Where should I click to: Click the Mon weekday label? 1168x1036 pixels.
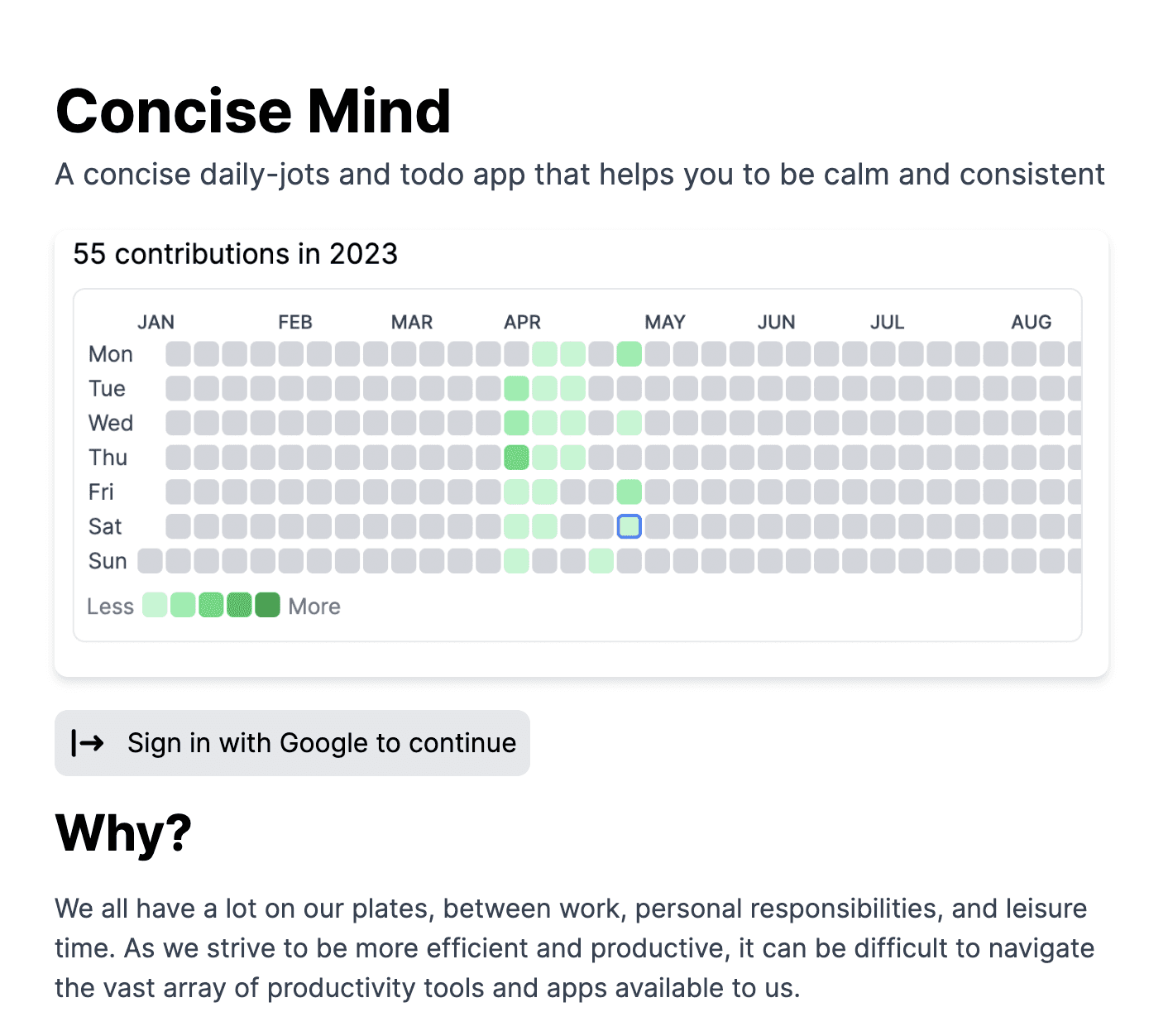point(111,354)
